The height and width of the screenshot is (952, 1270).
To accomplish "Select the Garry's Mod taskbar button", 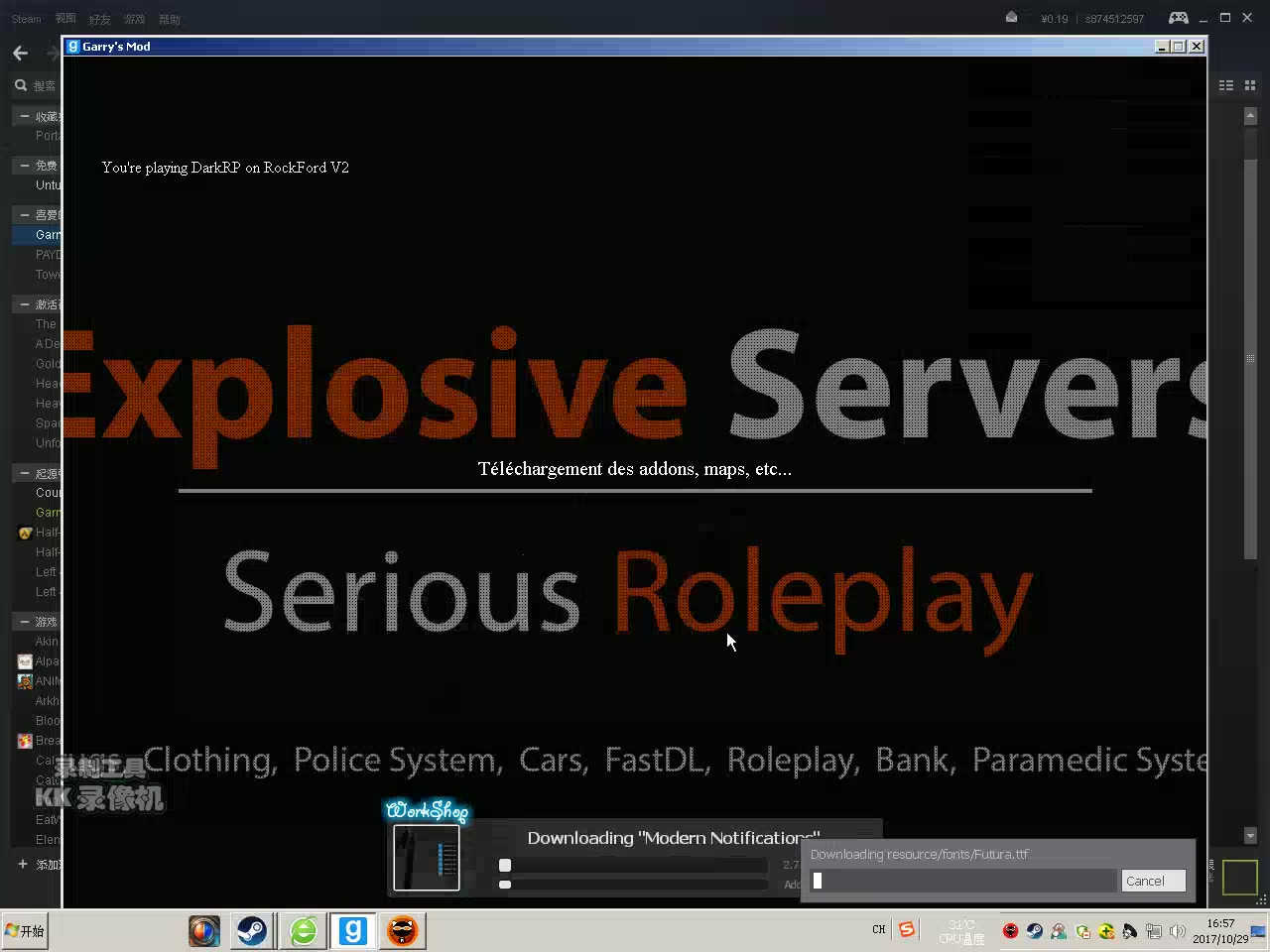I will (x=353, y=931).
